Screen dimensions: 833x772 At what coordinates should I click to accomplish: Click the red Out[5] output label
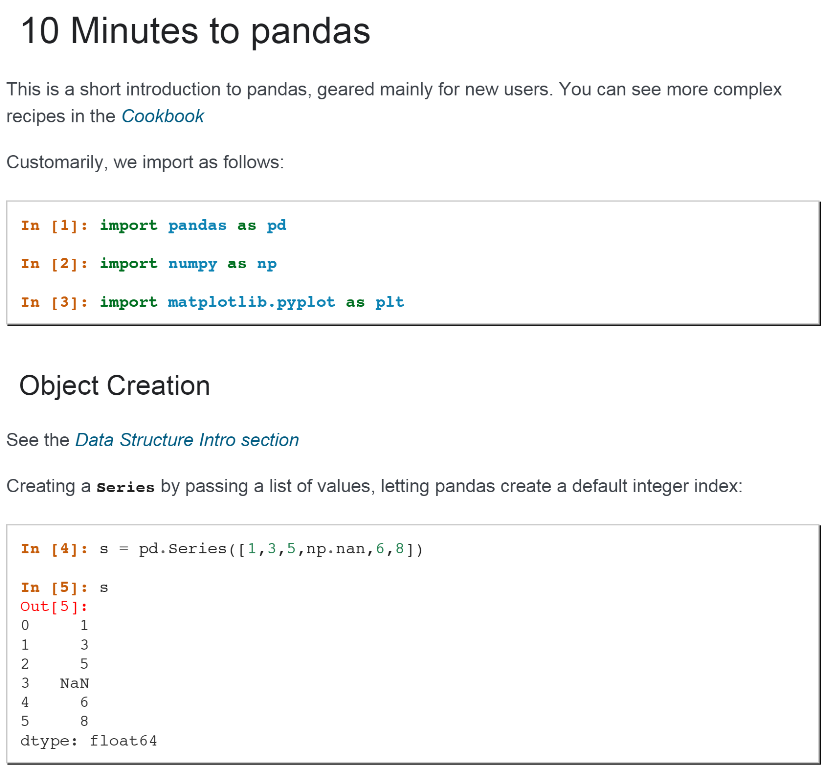(54, 607)
